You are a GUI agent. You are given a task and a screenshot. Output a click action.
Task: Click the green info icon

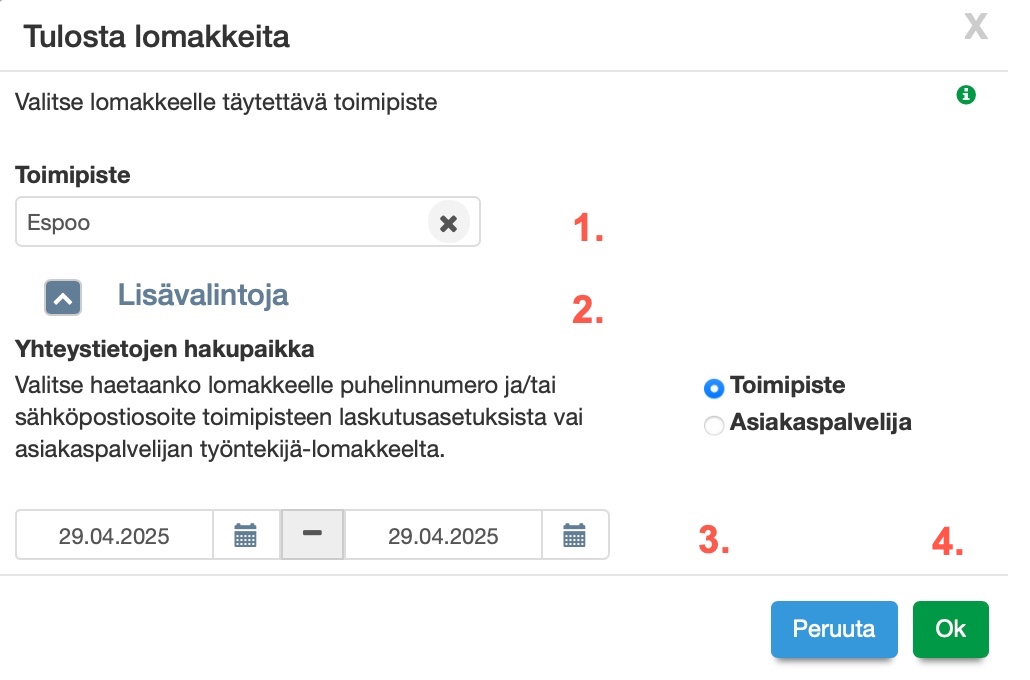(x=965, y=95)
